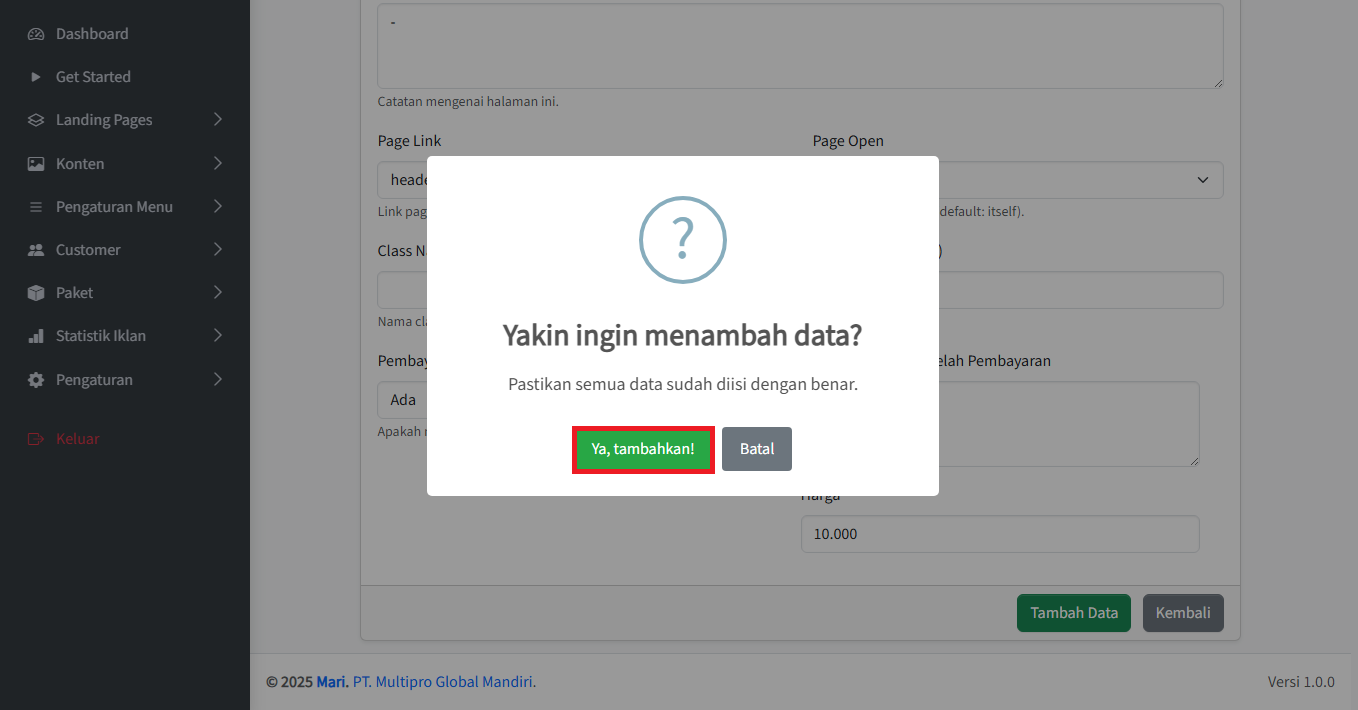1358x710 pixels.
Task: Select Get Started in the sidebar
Action: tap(93, 77)
